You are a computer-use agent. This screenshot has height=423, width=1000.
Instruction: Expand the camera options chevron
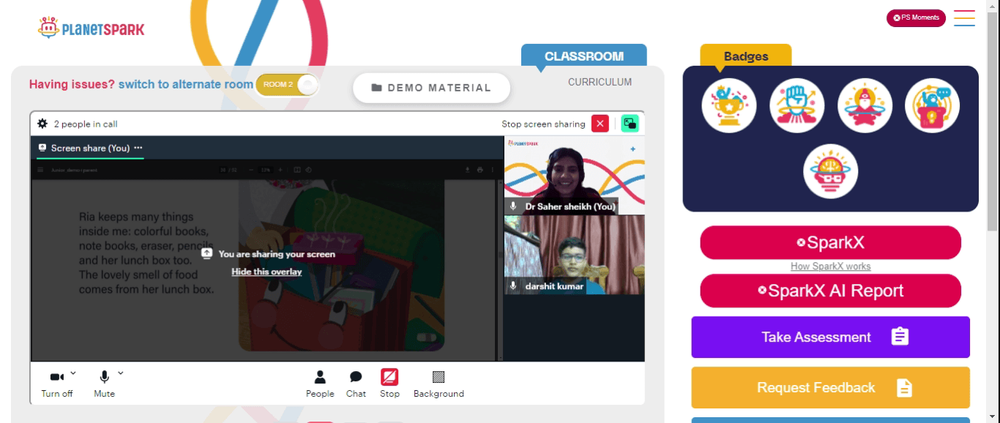73,373
